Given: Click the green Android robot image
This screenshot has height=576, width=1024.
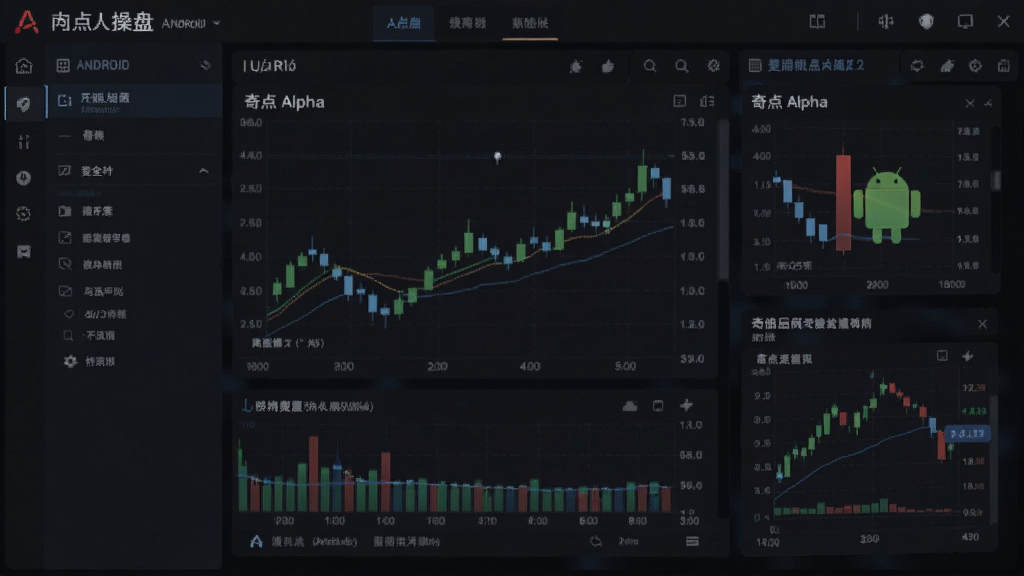Looking at the screenshot, I should (x=887, y=205).
